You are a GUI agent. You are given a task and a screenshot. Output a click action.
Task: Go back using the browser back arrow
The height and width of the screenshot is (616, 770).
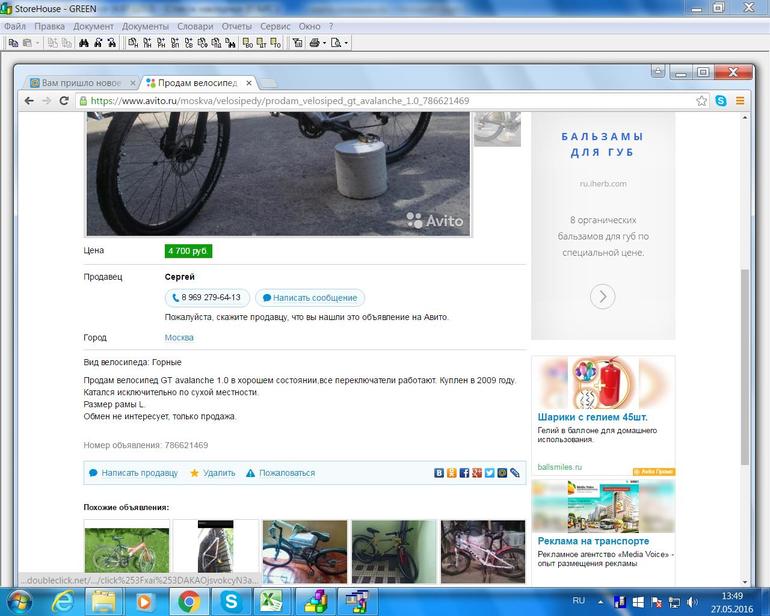tap(27, 101)
